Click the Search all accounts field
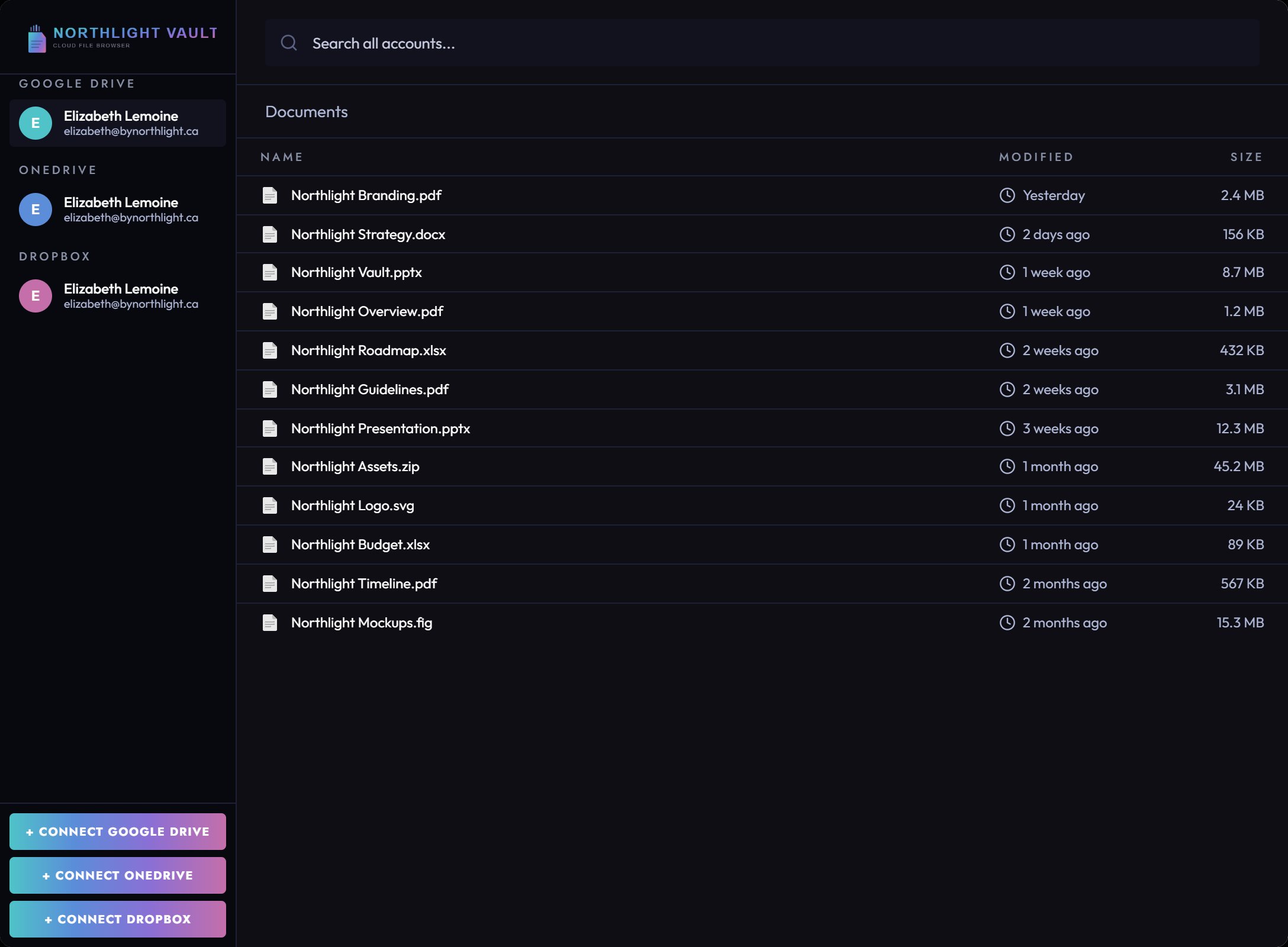This screenshot has height=947, width=1288. (x=762, y=43)
